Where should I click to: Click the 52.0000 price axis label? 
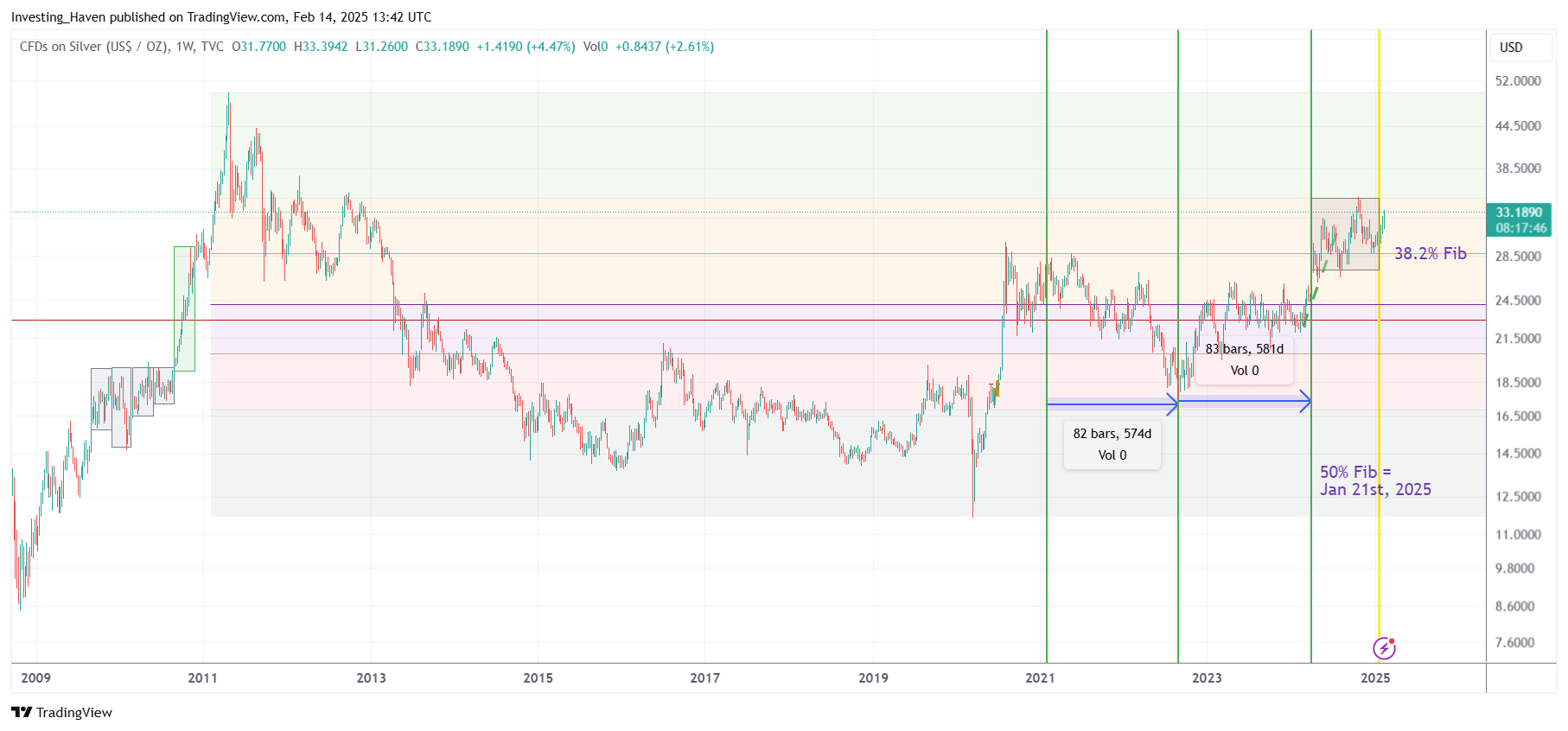pyautogui.click(x=1518, y=81)
